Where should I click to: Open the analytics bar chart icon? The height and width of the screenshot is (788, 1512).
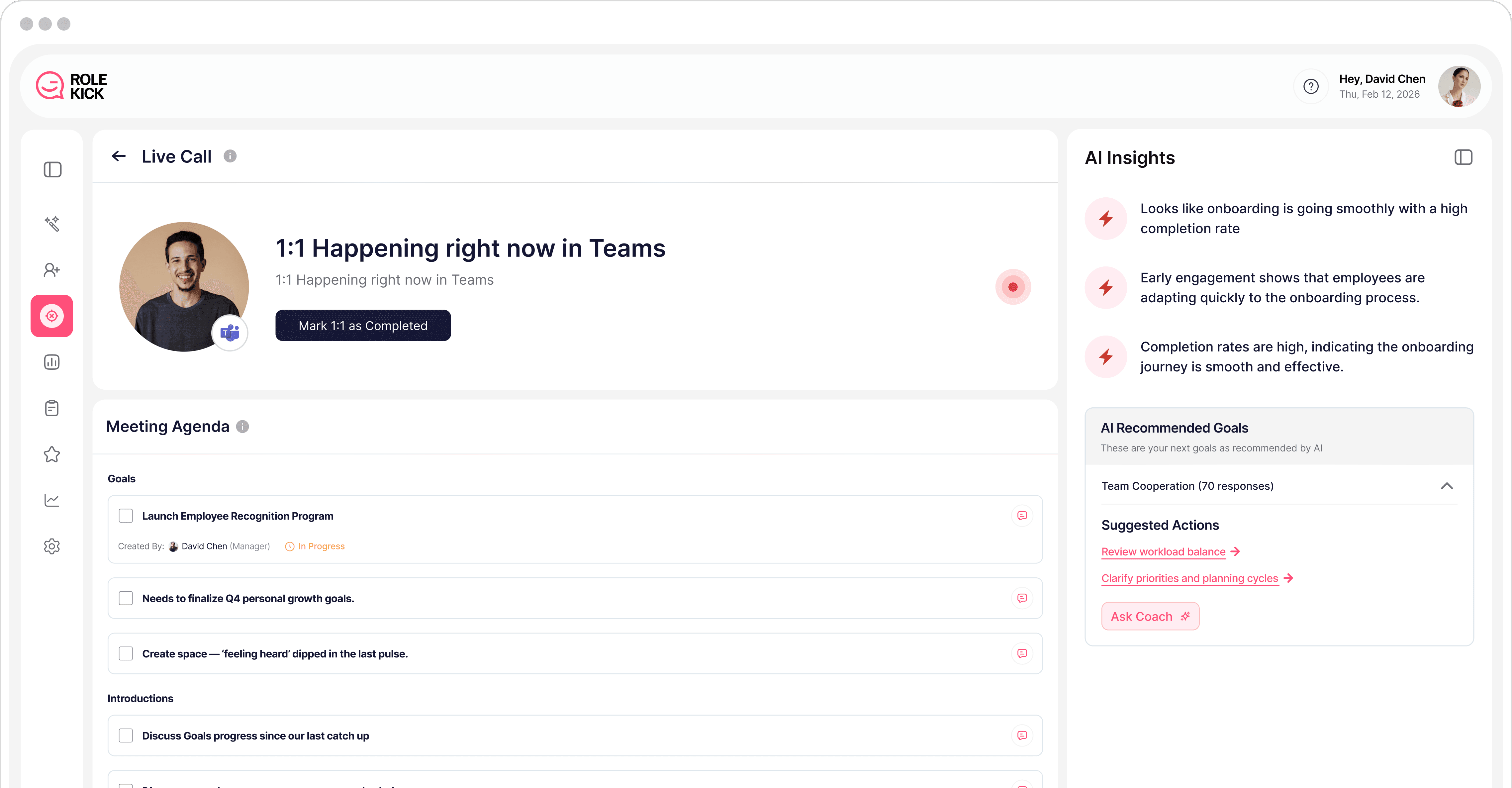52,362
